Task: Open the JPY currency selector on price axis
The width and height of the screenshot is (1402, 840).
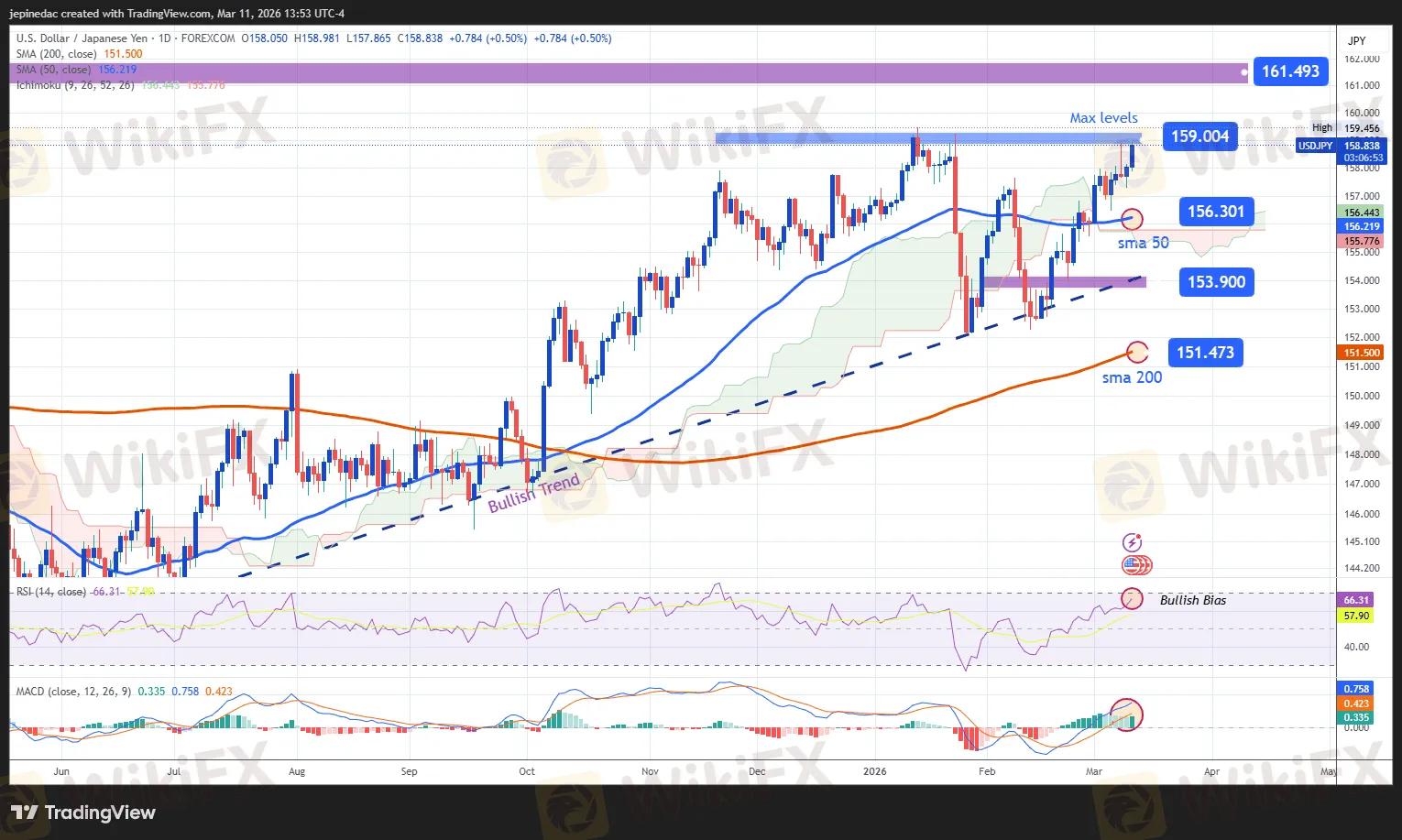Action: coord(1356,41)
